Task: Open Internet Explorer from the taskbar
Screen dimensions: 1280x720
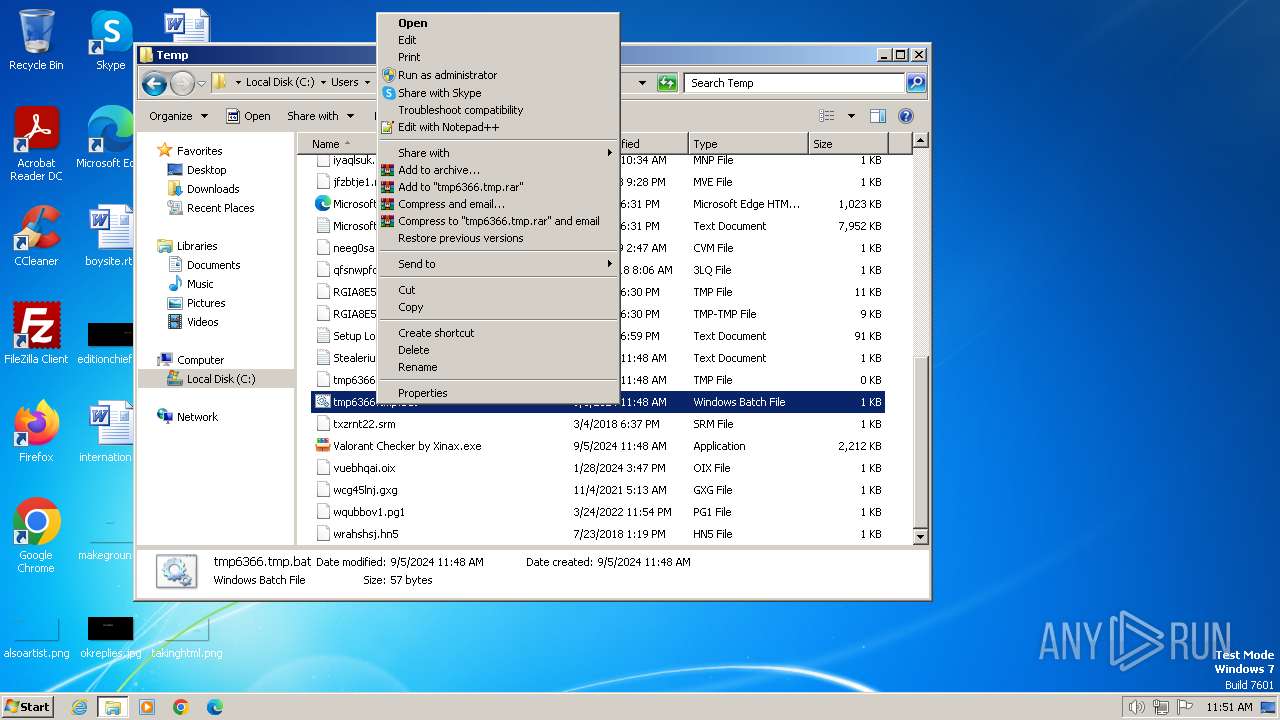Action: coord(79,707)
